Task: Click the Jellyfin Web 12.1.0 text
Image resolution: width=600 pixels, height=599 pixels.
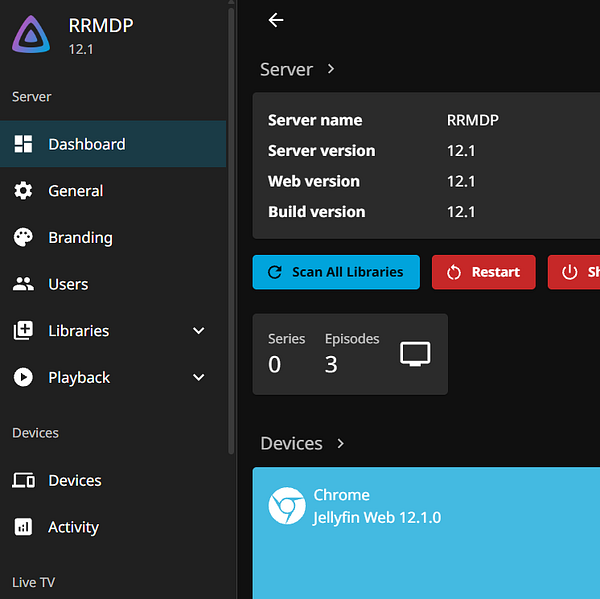Action: coord(377,517)
